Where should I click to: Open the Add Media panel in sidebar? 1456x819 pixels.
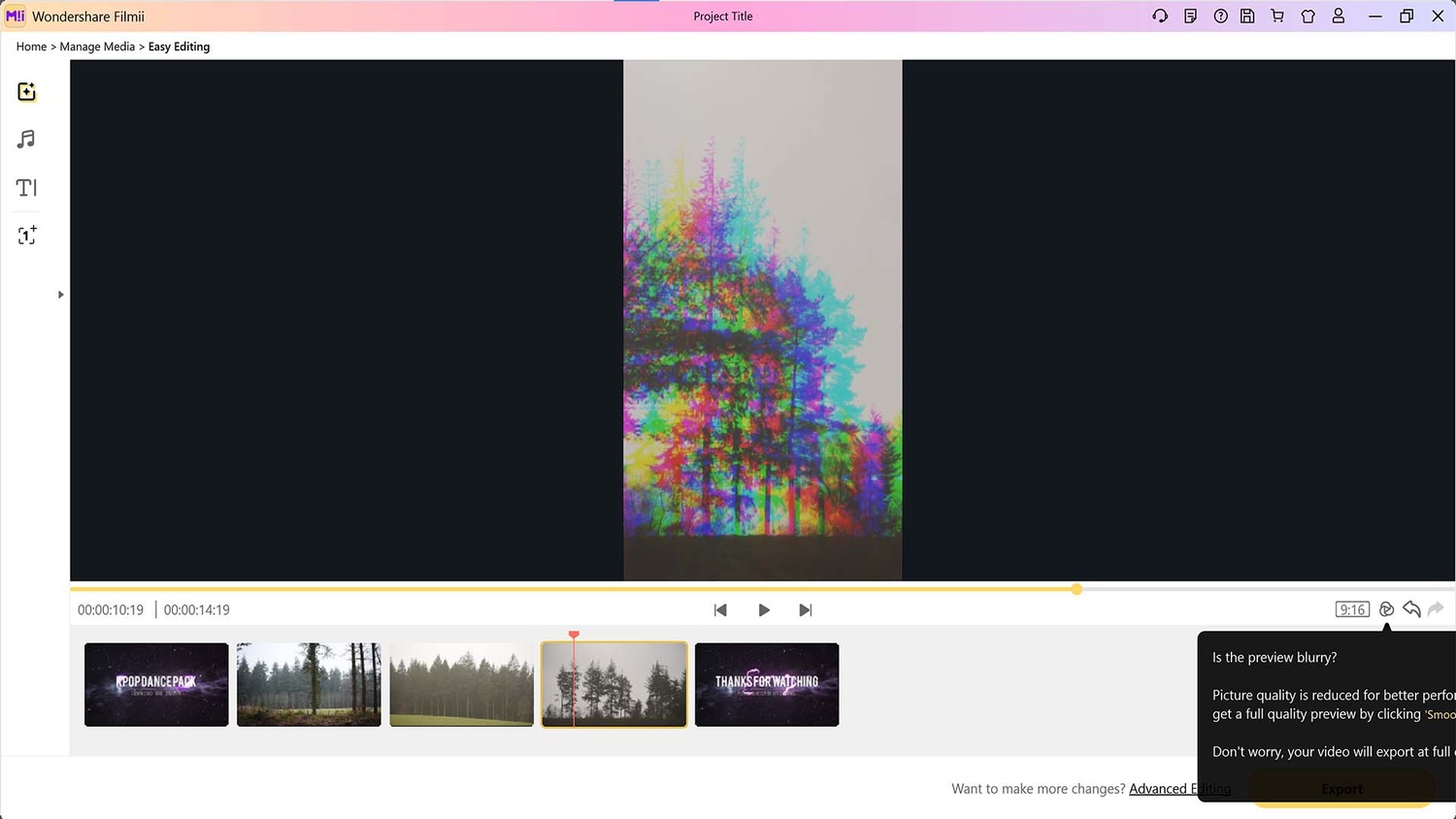[x=27, y=92]
